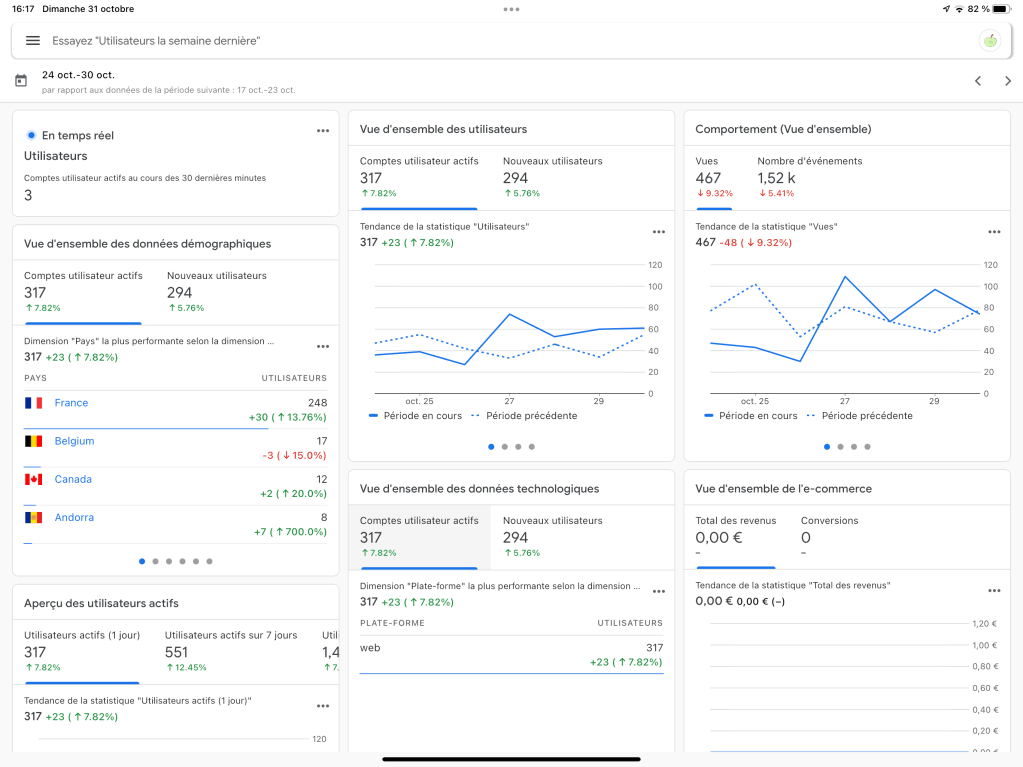Open more options for Utilisateurs trend chart
Viewport: 1023px width, 767px height.
coord(658,232)
